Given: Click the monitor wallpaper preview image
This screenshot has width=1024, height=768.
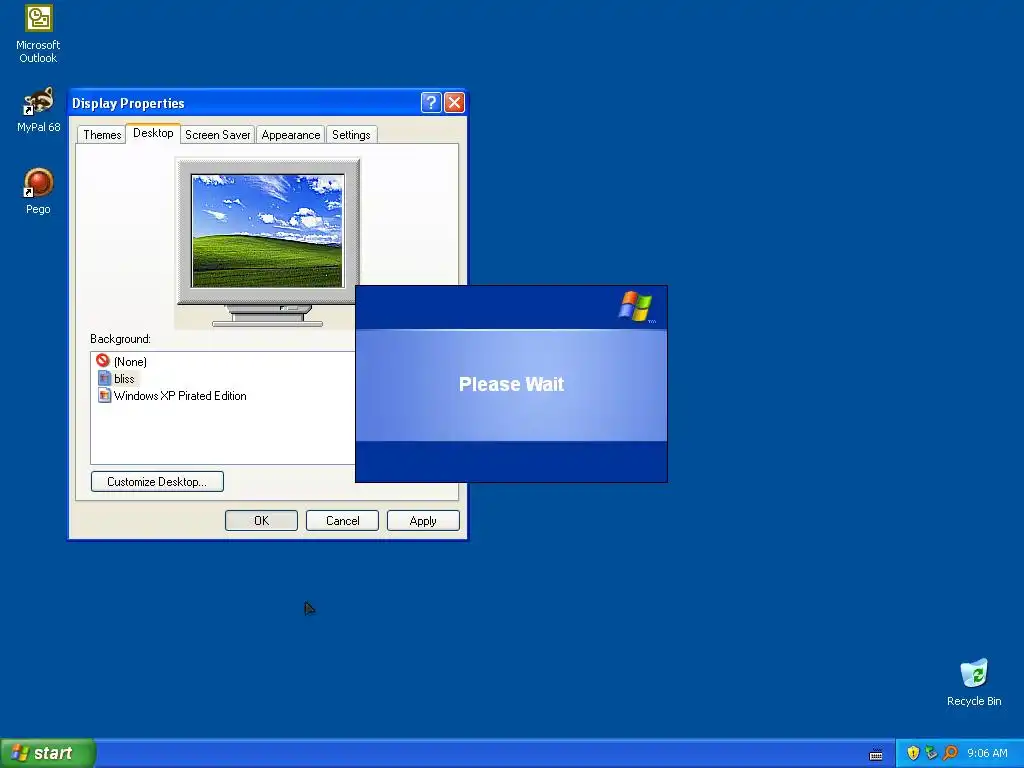Looking at the screenshot, I should tap(267, 231).
